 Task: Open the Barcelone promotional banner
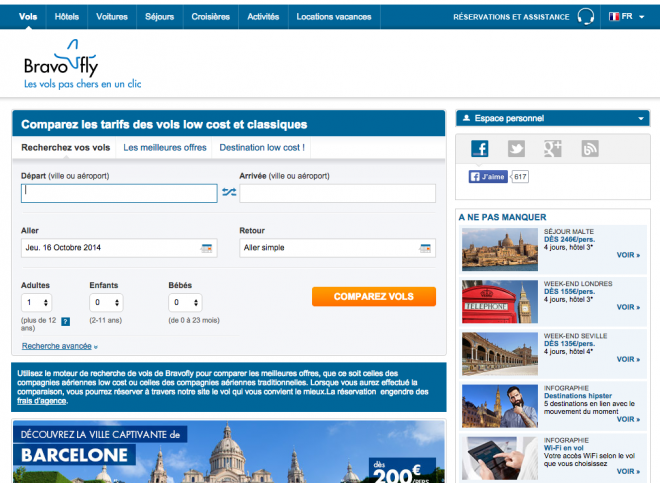pyautogui.click(x=229, y=451)
